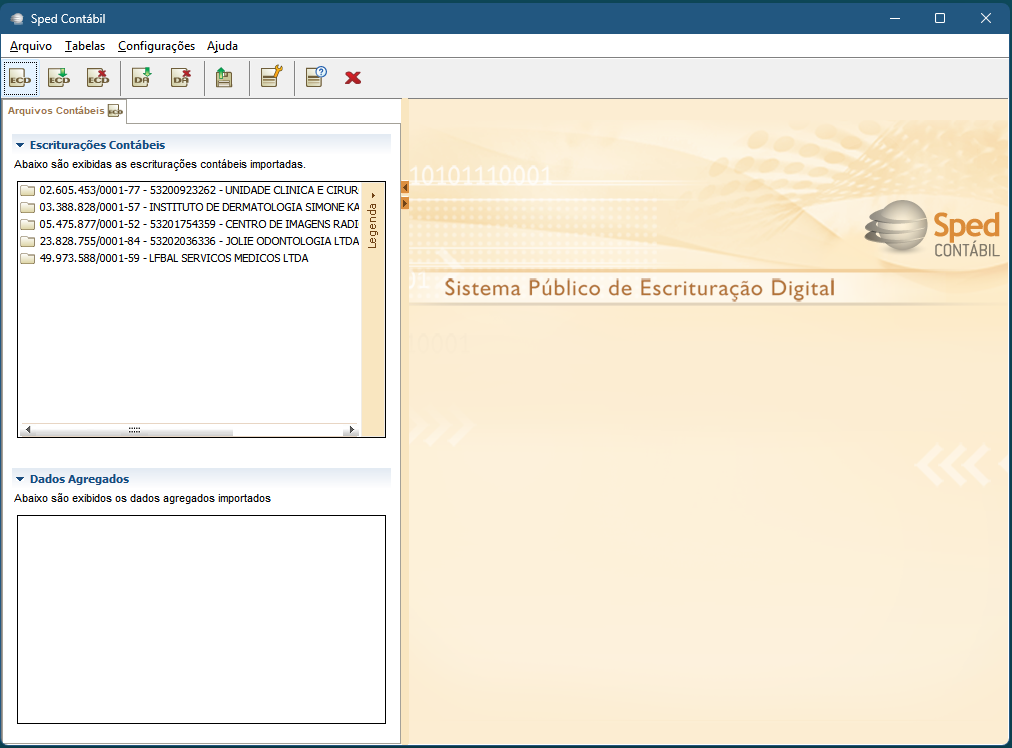Select the 05.475.877/0001-52 CENTRO DE IMAGENS entry

pos(199,225)
